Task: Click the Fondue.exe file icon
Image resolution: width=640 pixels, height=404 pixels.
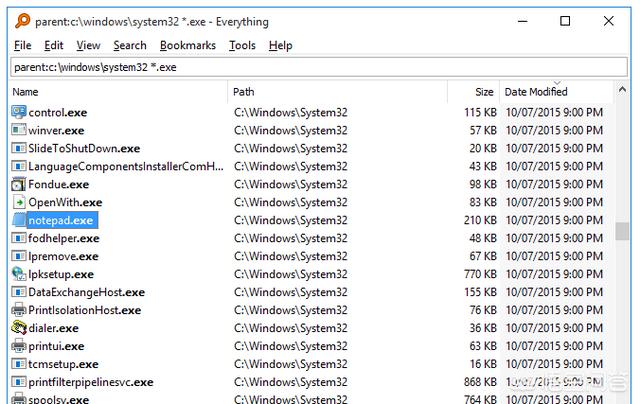Action: pyautogui.click(x=19, y=184)
